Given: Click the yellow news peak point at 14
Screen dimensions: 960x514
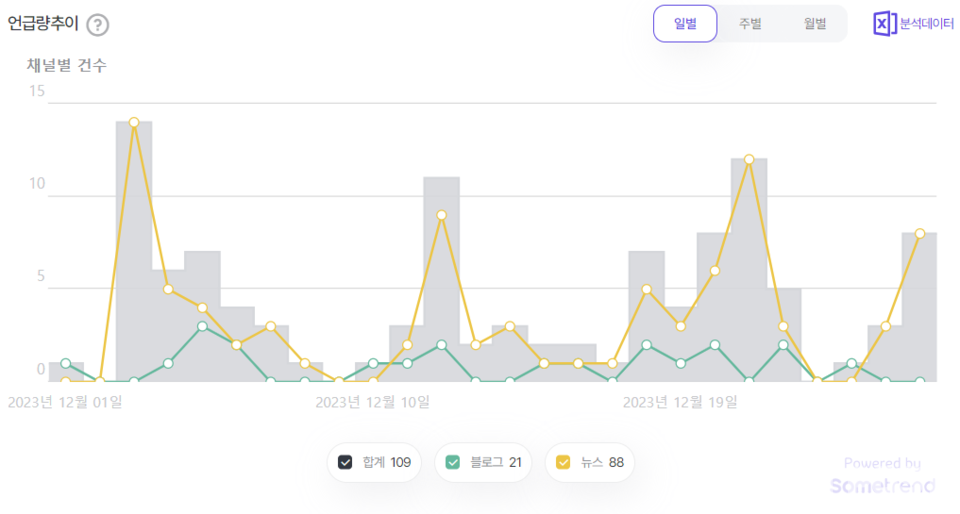Looking at the screenshot, I should [134, 122].
